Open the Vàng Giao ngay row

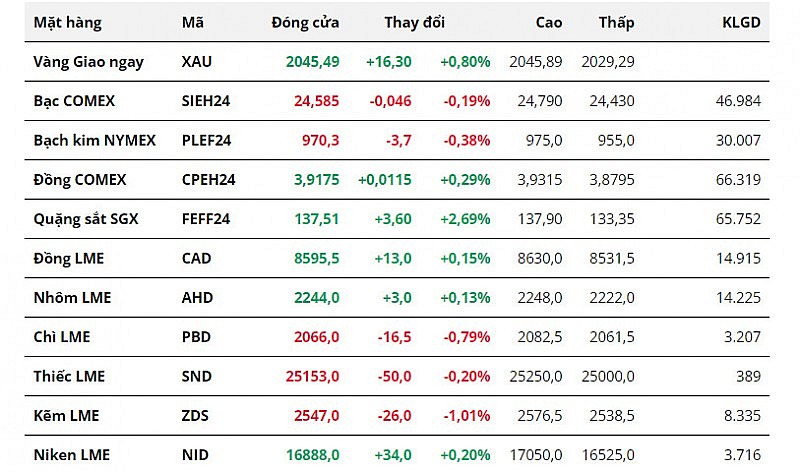click(x=88, y=62)
